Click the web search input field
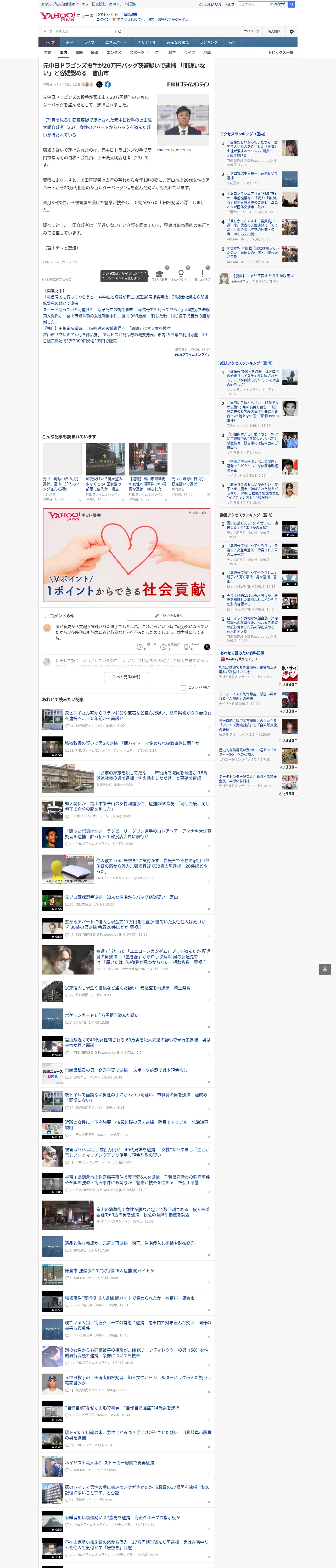Screen dimensions: 336x1568 coord(253,4)
